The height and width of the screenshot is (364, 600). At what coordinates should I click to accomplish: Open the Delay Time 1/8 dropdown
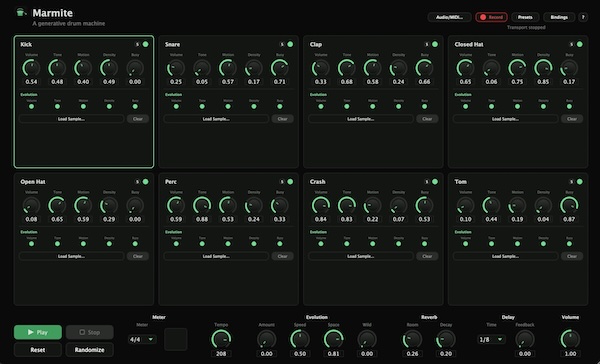[x=491, y=340]
